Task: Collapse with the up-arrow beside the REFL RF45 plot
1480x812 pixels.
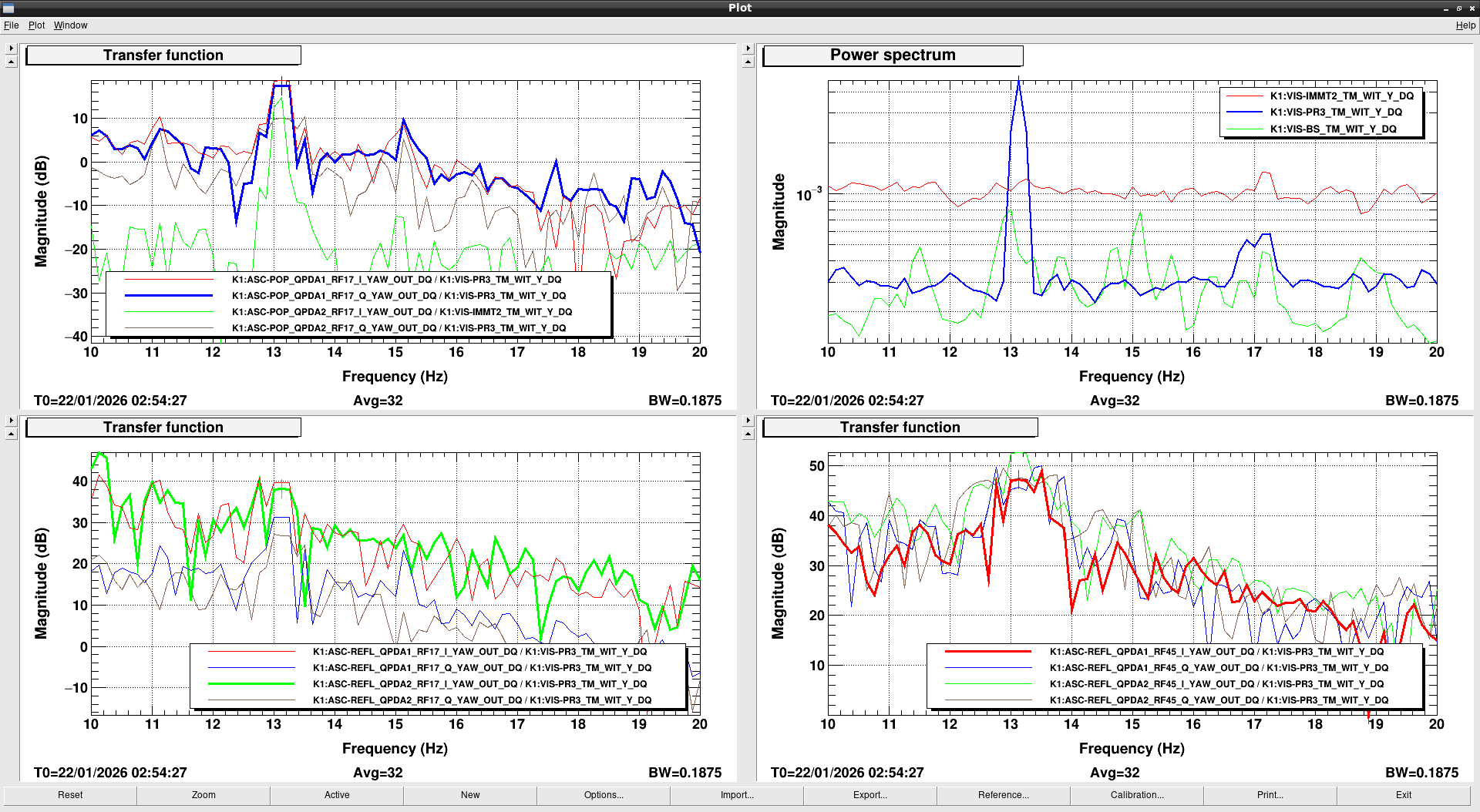Action: pyautogui.click(x=748, y=435)
